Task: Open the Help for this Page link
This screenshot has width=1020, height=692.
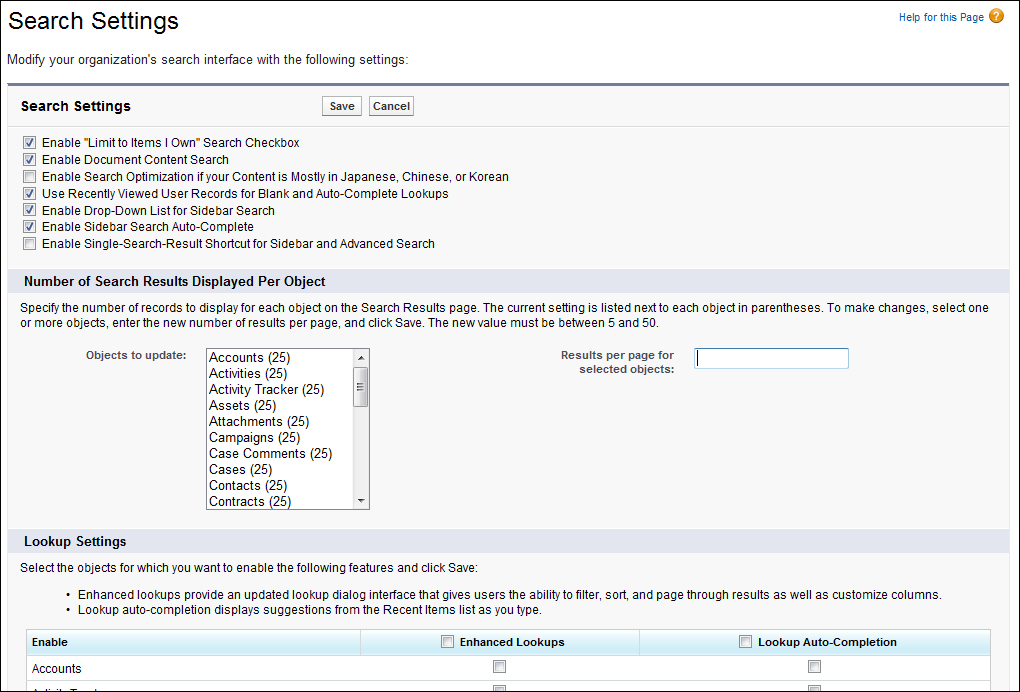Action: 940,18
